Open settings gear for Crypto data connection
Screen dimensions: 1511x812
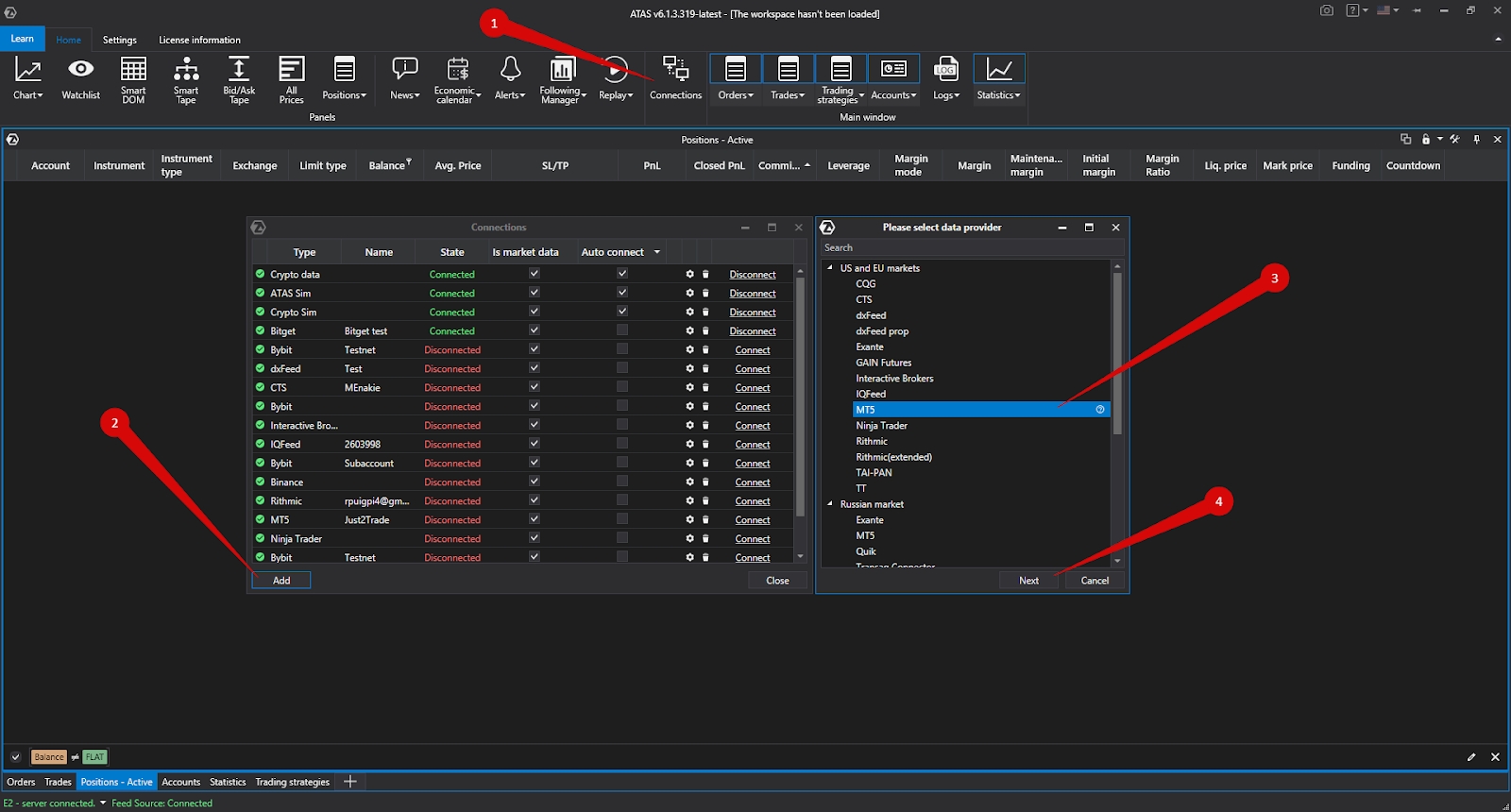pyautogui.click(x=689, y=275)
